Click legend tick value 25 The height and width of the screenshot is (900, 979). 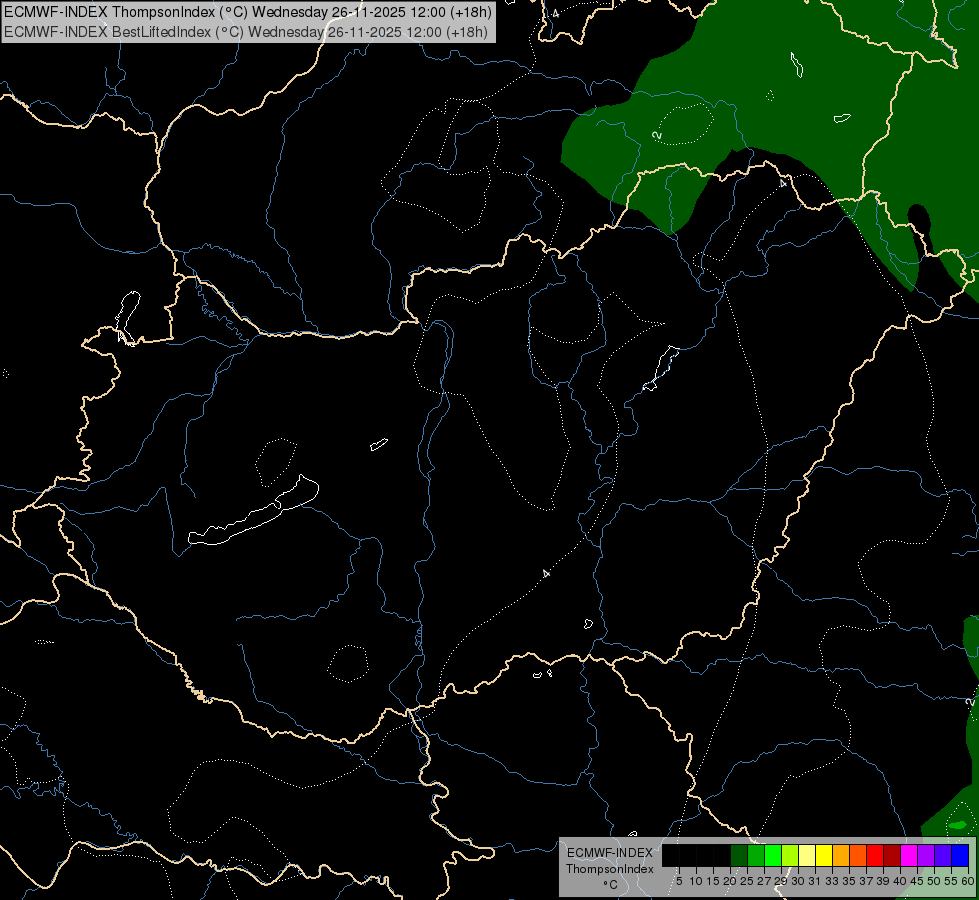coord(747,881)
